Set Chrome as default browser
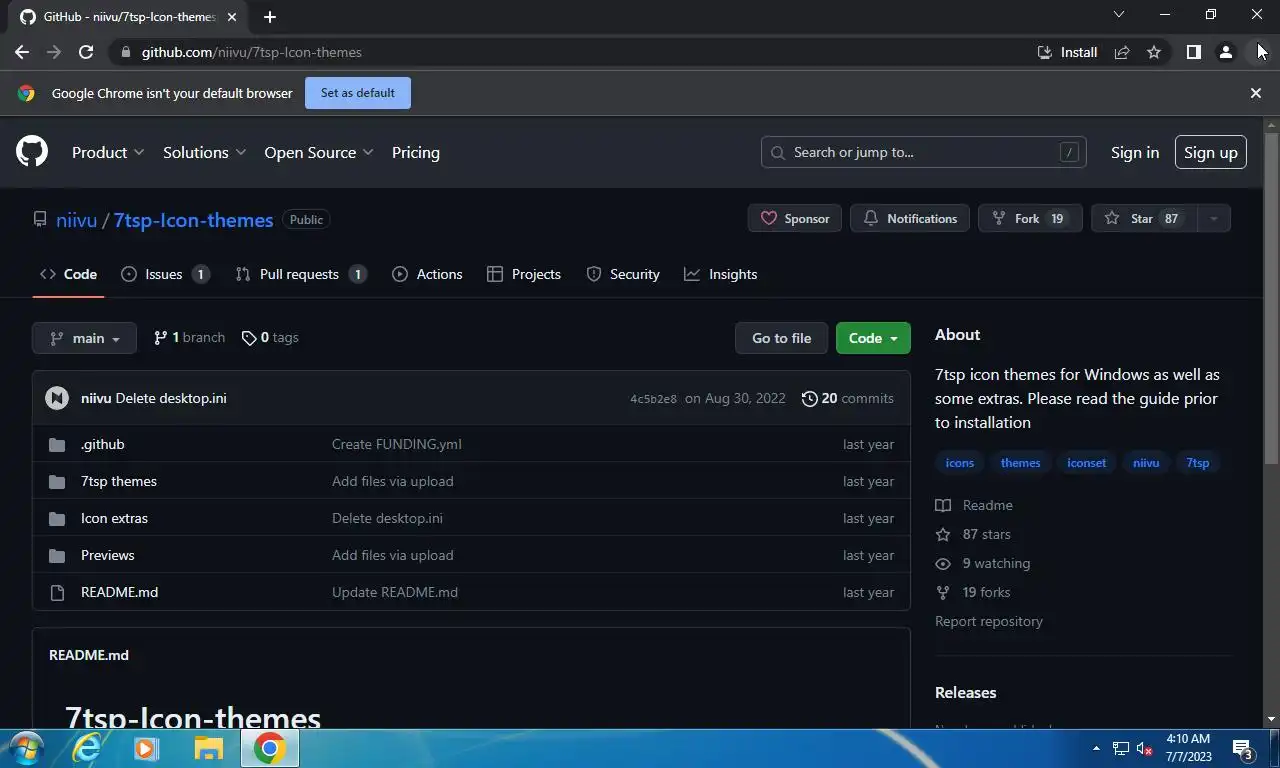Screen dimensions: 1280x768 (358, 93)
